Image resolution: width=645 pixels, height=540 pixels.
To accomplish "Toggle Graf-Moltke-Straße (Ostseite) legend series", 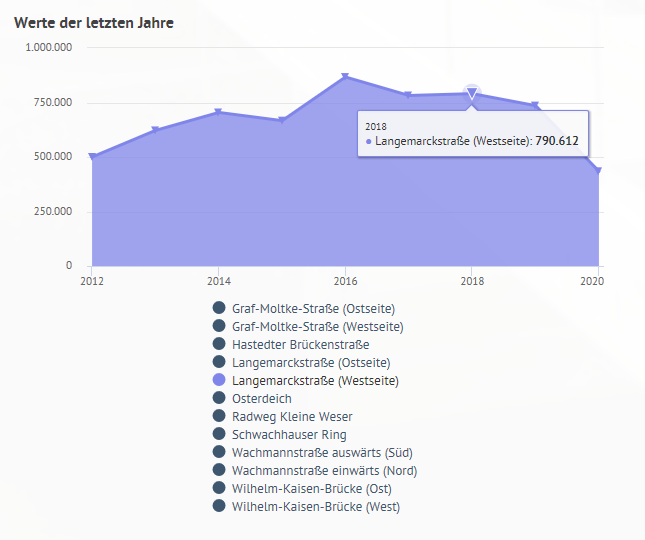I will [219, 309].
